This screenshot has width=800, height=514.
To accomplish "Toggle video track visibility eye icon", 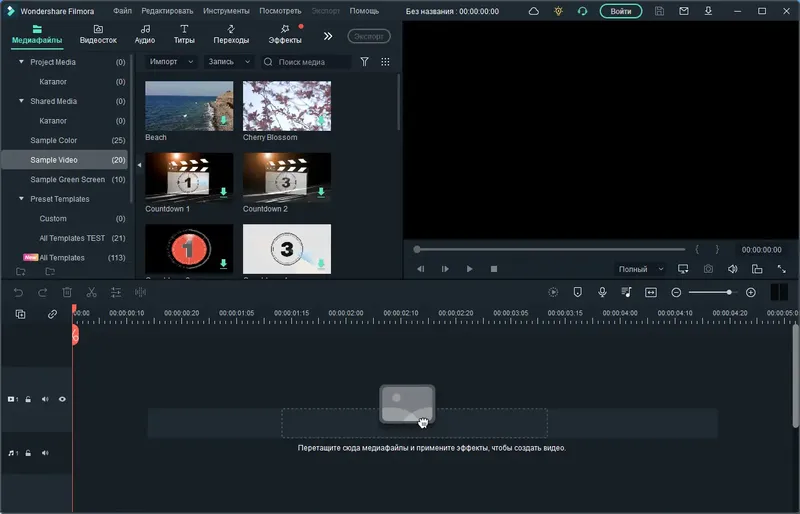I will [62, 399].
